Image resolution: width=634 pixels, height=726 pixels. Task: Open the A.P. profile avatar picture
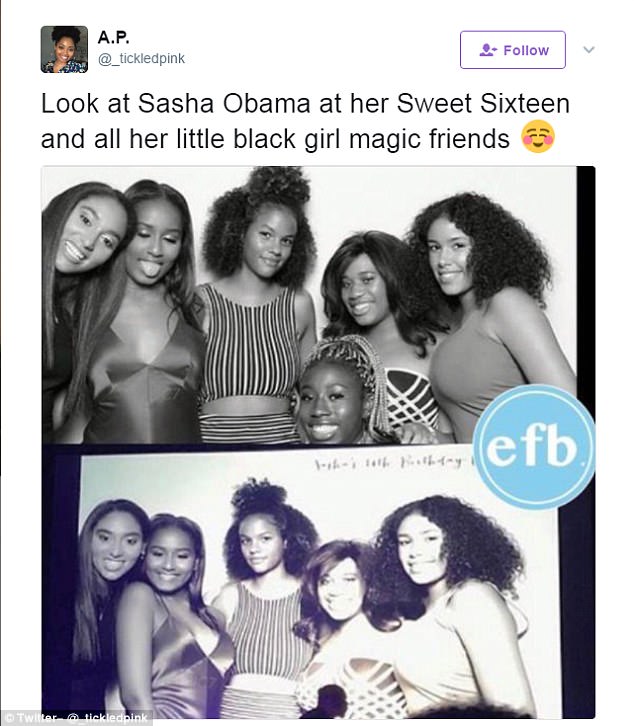point(64,50)
